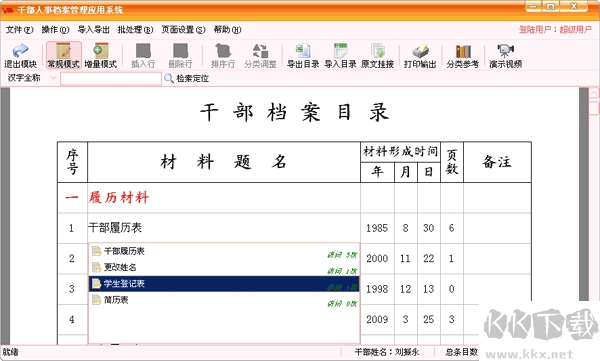Click the 材料题名 column header

[x=223, y=162]
